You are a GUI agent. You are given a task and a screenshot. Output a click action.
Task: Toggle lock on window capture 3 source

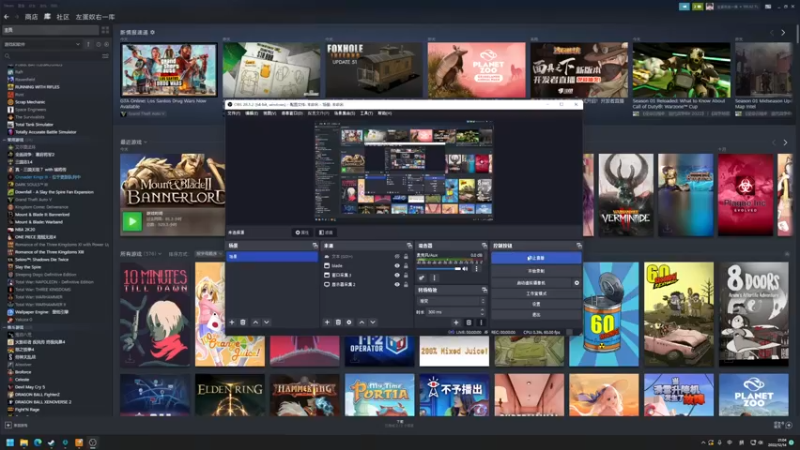(x=406, y=275)
